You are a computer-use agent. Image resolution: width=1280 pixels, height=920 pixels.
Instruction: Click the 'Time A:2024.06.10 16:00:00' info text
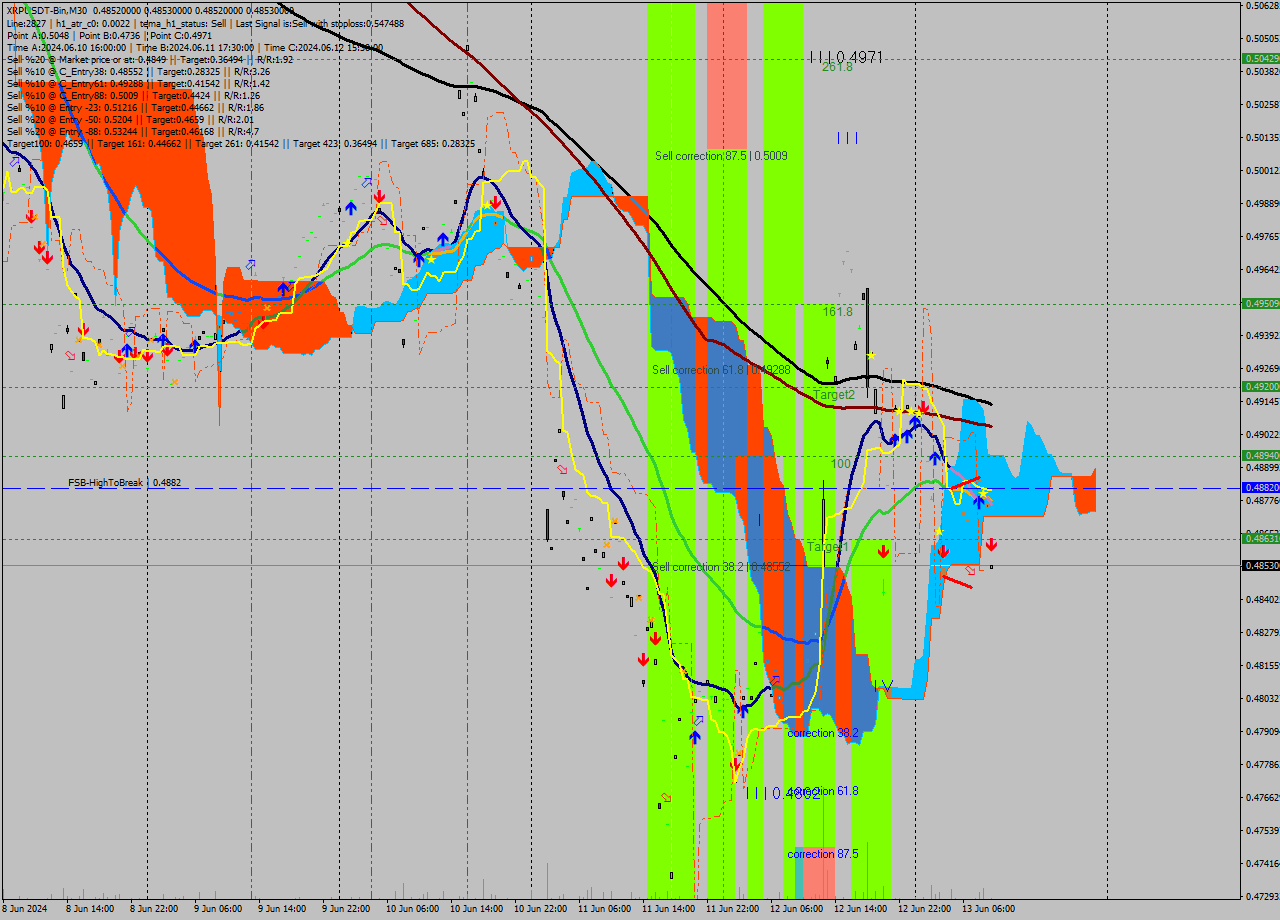[x=66, y=47]
